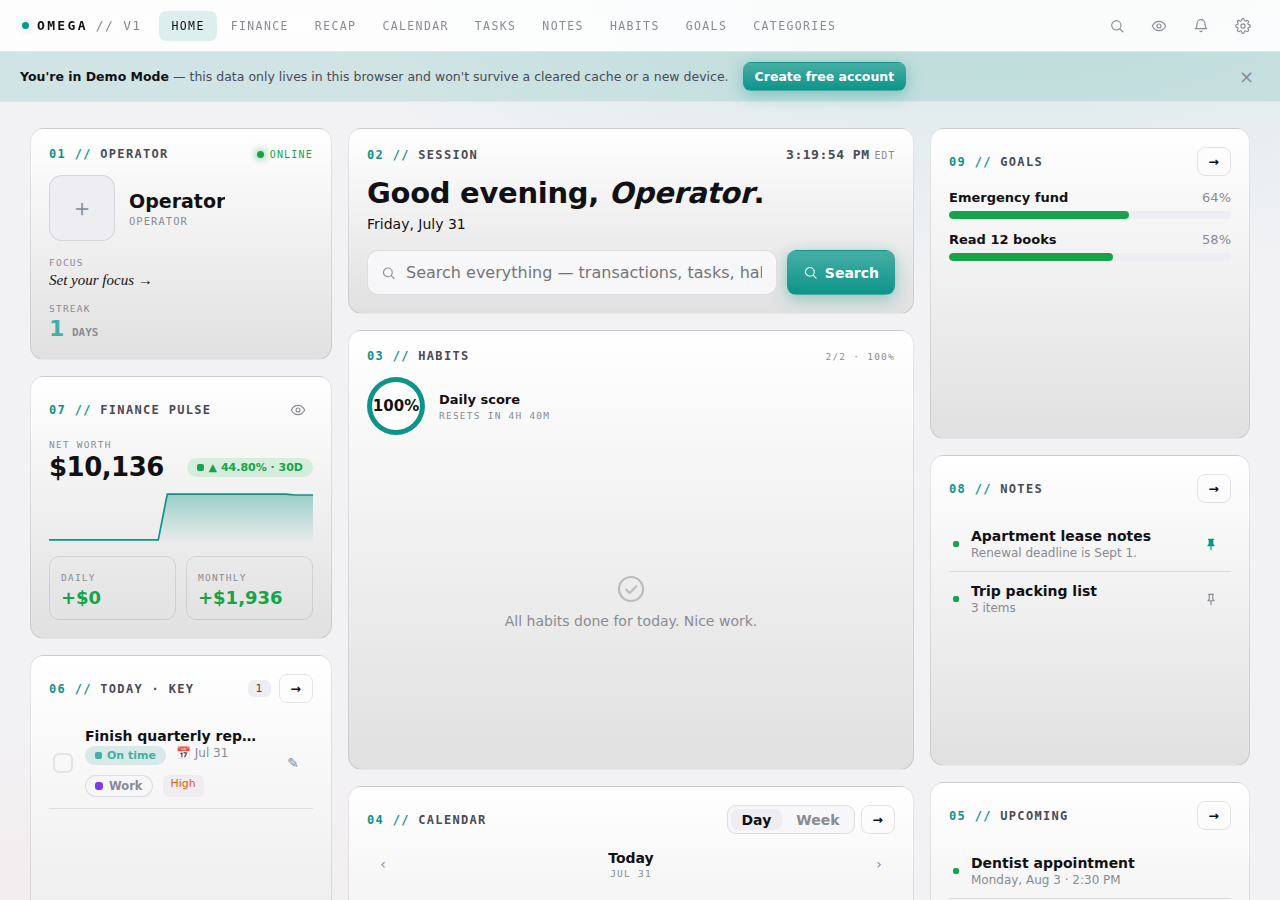Toggle Finance Pulse visibility eye
This screenshot has height=900, width=1280.
tap(298, 410)
